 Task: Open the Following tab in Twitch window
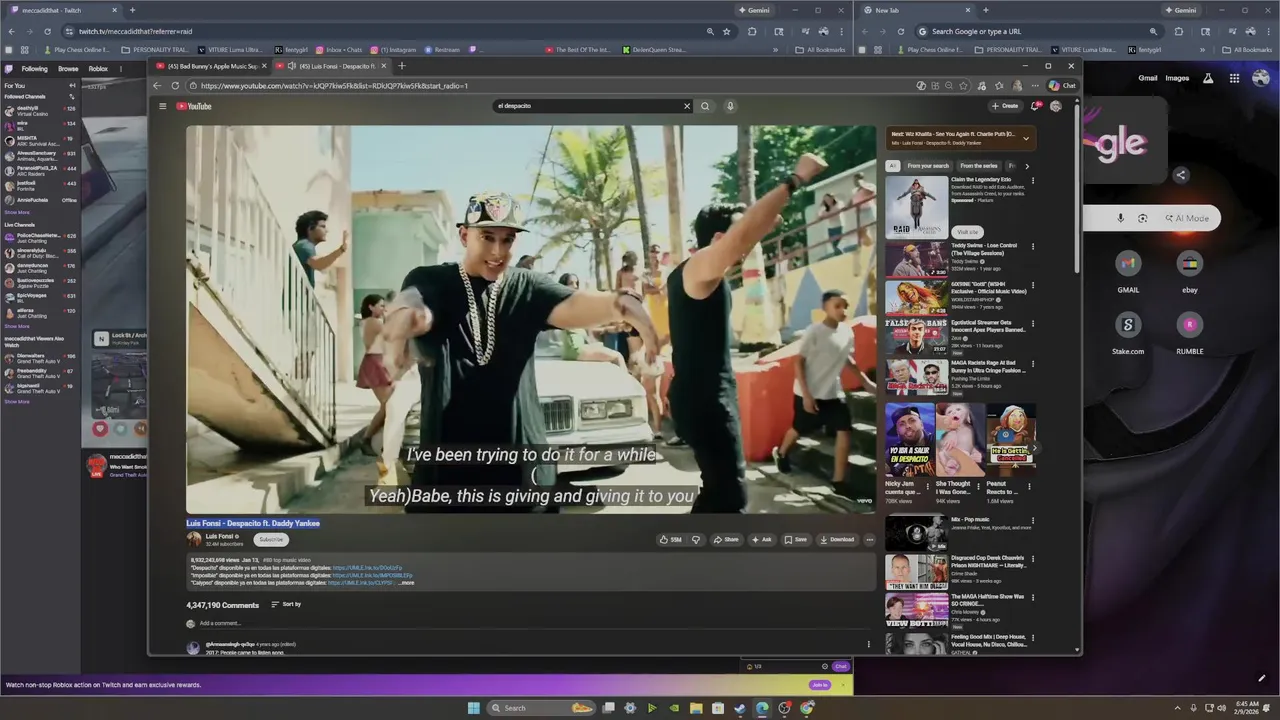(34, 69)
